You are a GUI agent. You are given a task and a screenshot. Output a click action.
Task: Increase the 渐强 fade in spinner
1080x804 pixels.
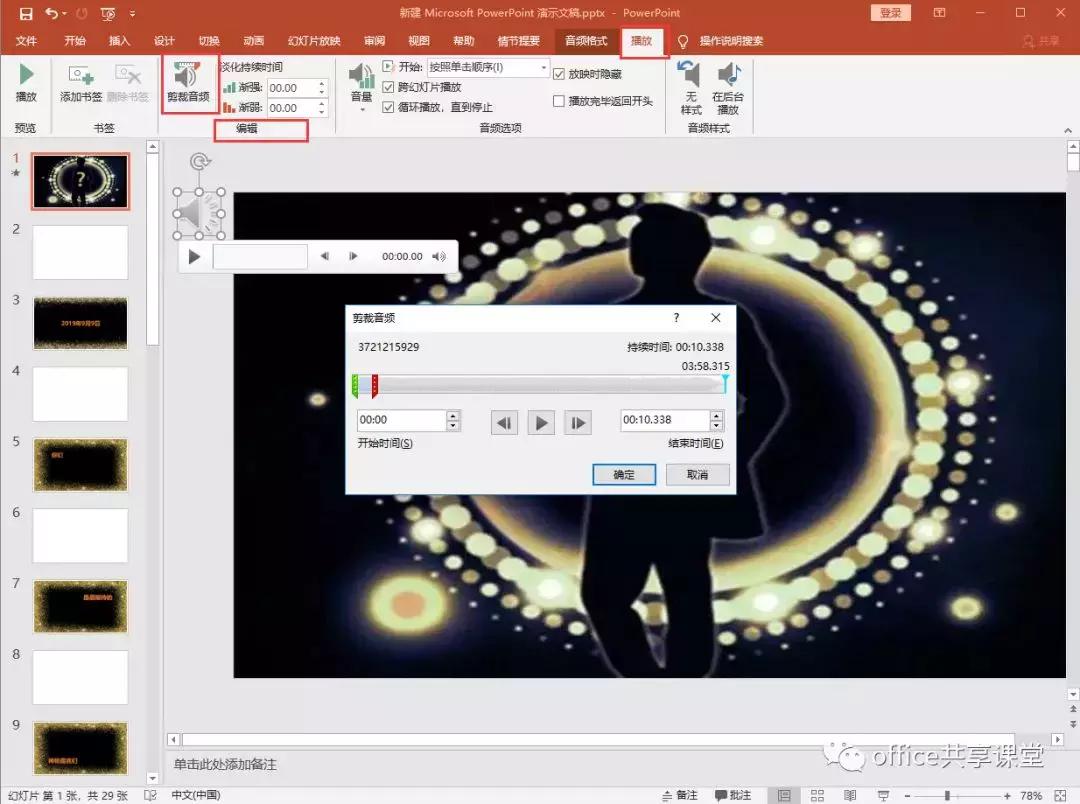[x=322, y=84]
